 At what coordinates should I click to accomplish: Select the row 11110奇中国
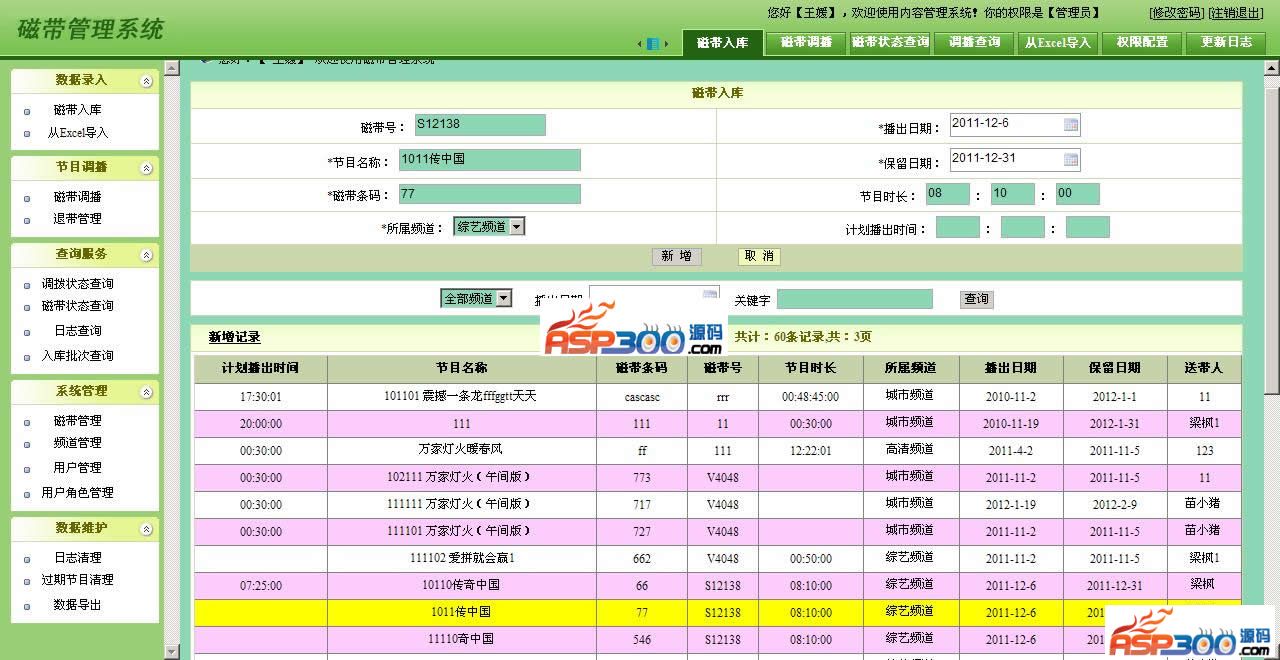tap(717, 640)
